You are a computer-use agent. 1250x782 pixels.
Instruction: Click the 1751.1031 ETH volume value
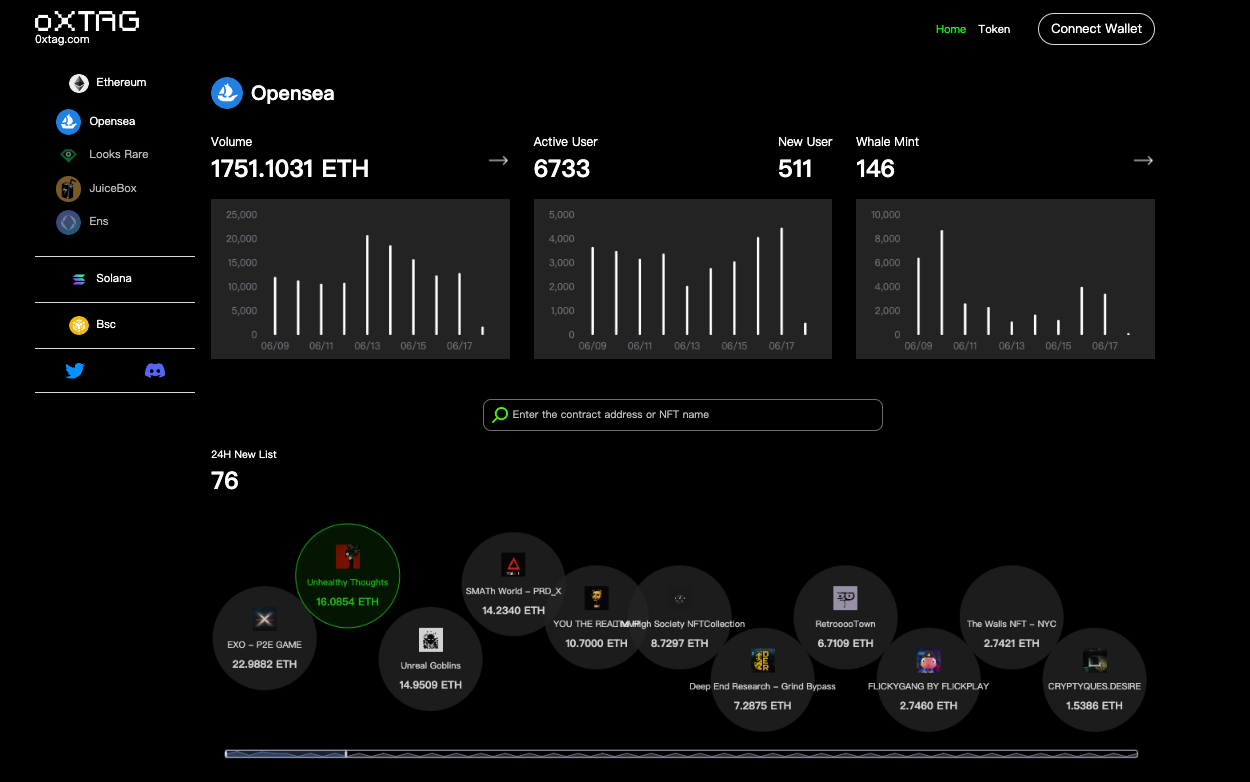point(290,169)
